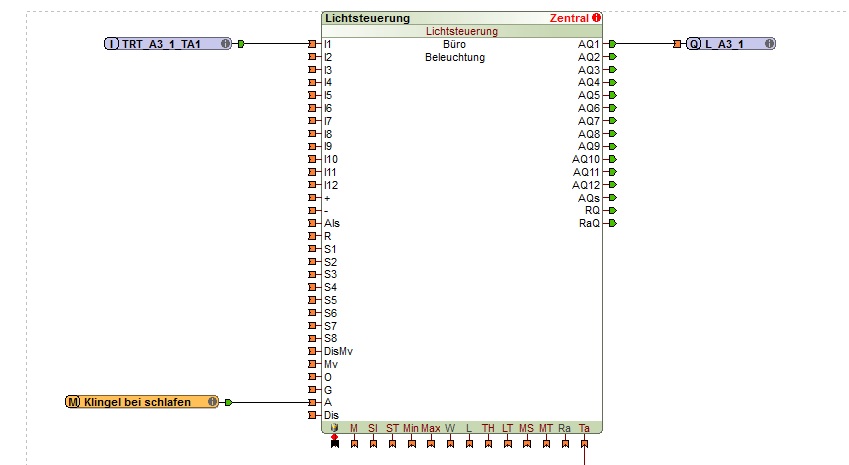Click the green Lichtsteuerung subtitle bar
Image resolution: width=849 pixels, height=465 pixels.
[462, 31]
